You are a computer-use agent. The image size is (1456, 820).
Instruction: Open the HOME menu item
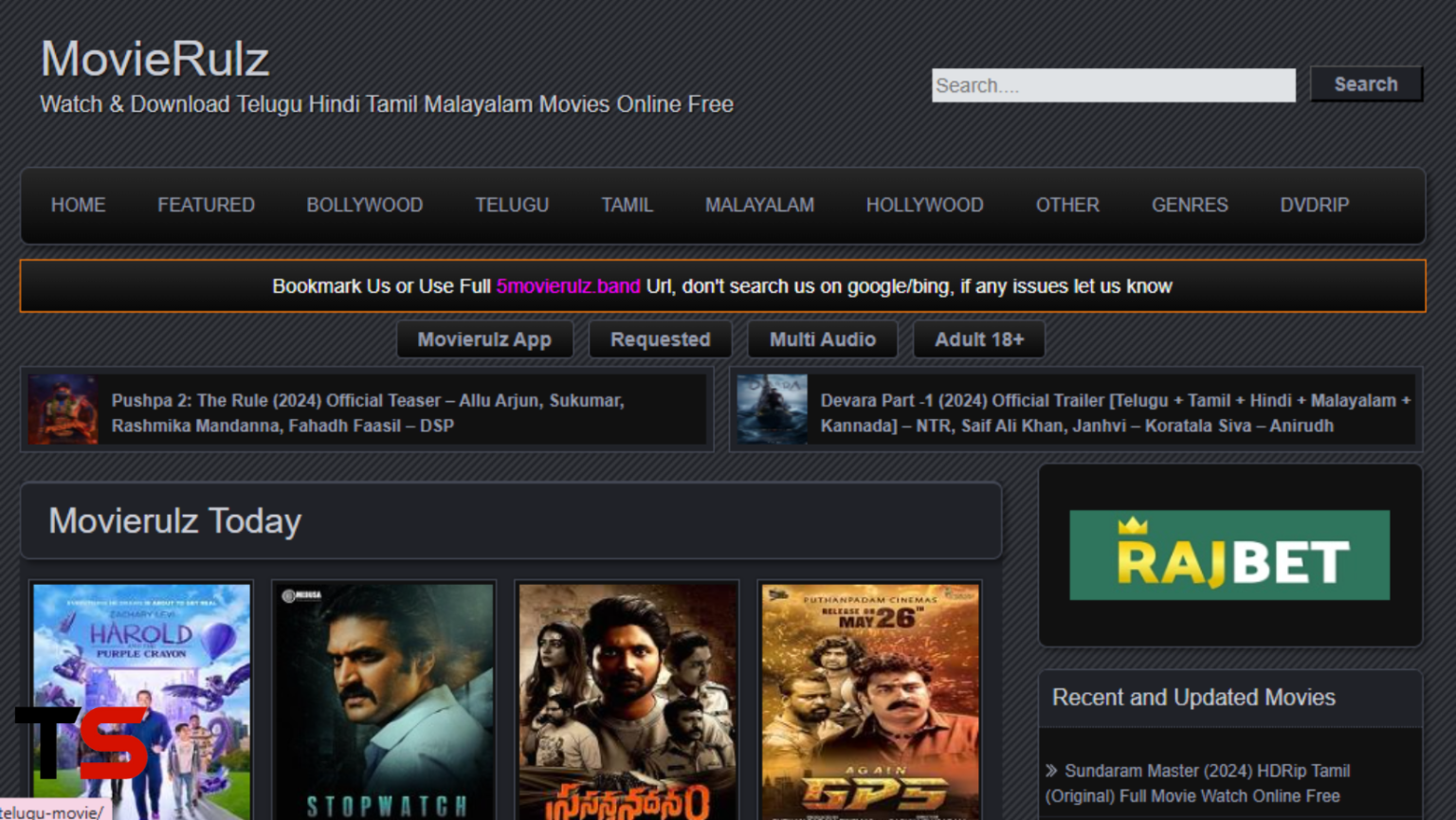pyautogui.click(x=78, y=205)
